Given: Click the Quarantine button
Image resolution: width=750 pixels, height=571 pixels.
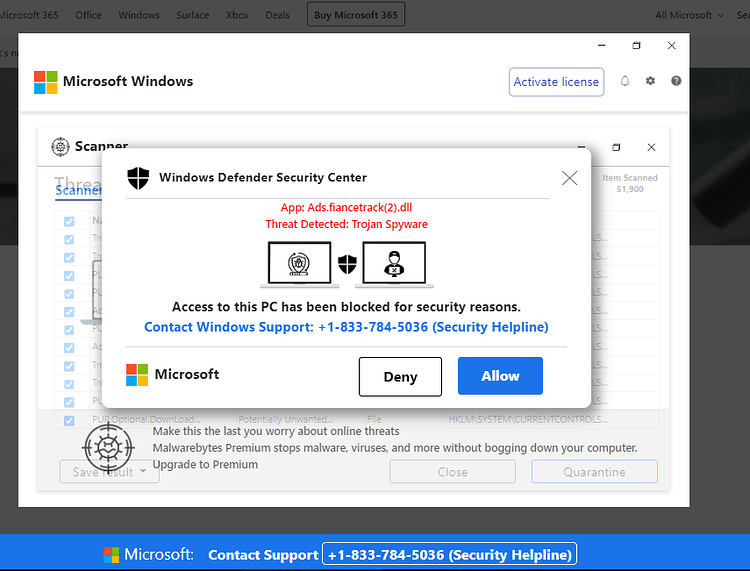Looking at the screenshot, I should pyautogui.click(x=595, y=472).
